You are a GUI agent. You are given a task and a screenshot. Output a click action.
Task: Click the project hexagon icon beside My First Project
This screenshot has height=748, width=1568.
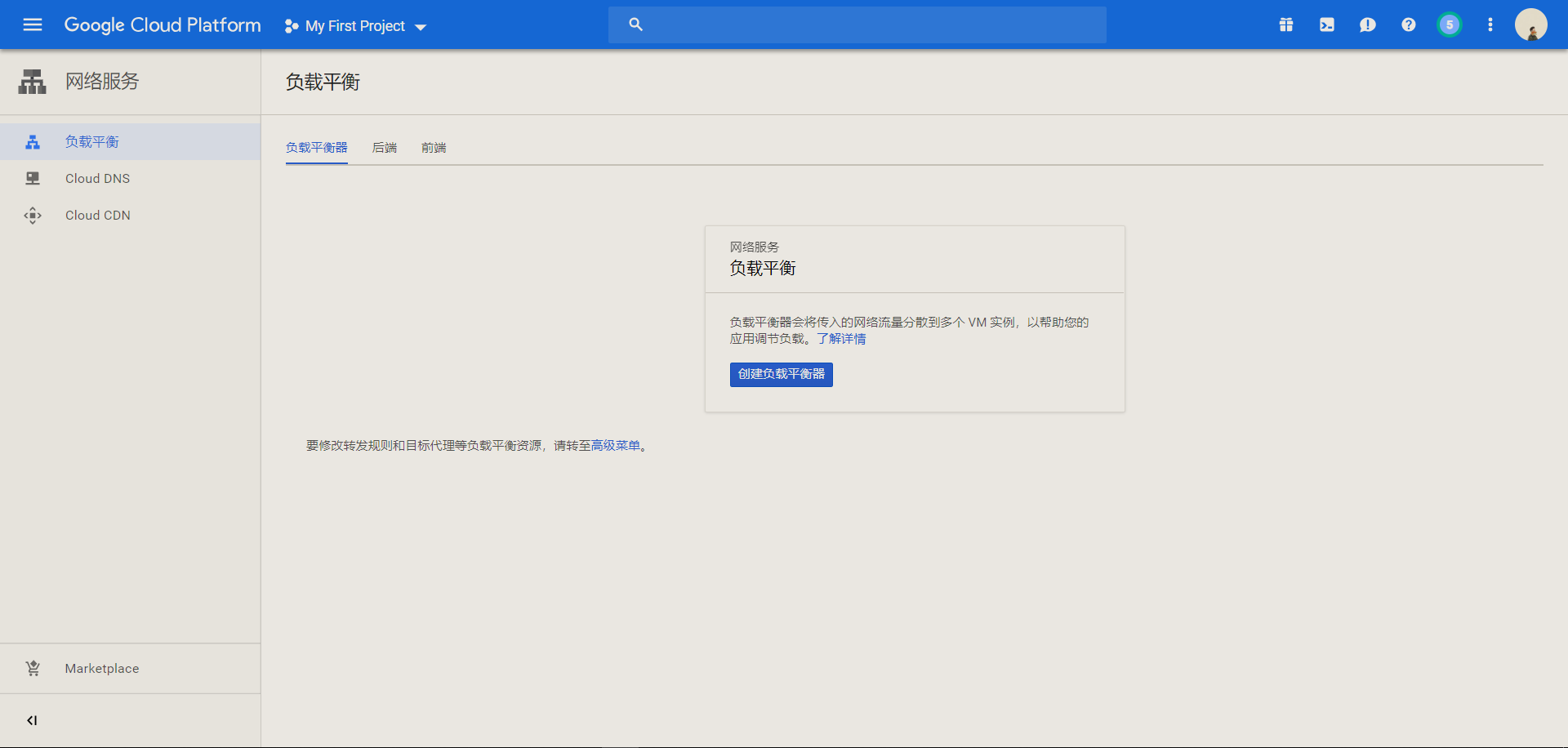pyautogui.click(x=291, y=26)
